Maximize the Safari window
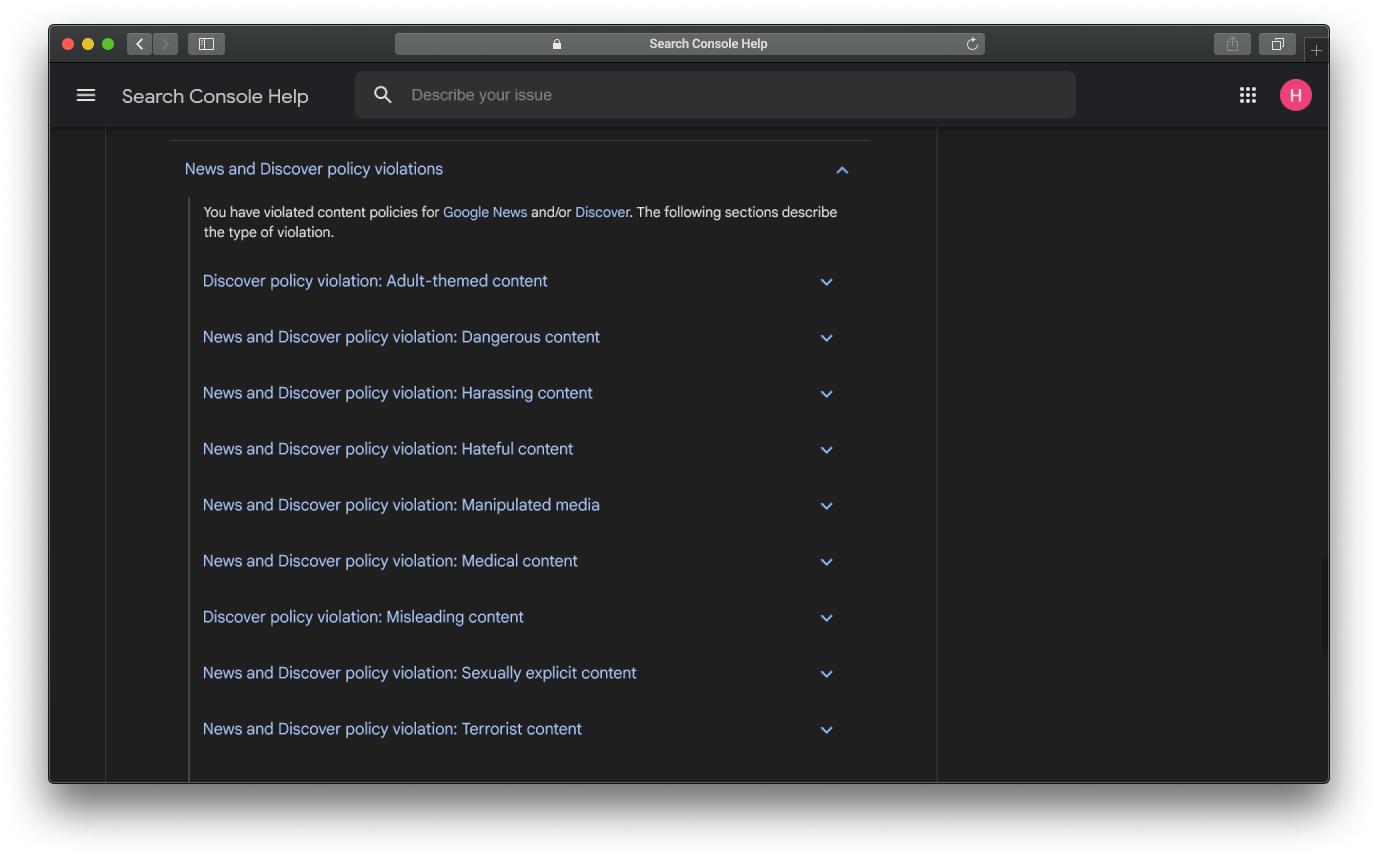 [108, 44]
